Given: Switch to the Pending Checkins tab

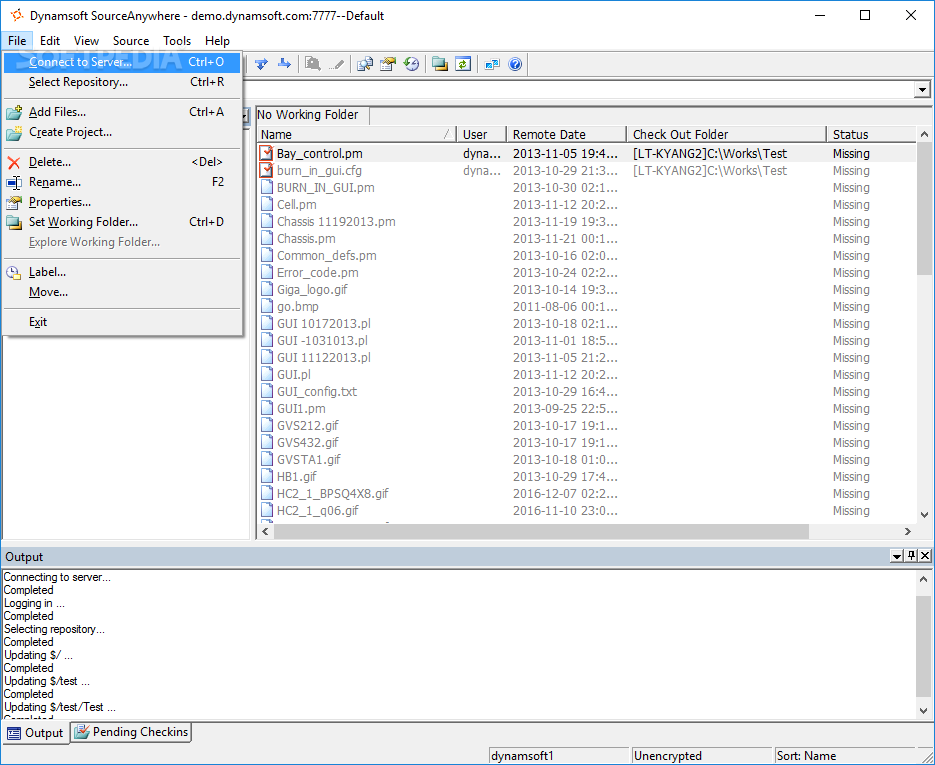Looking at the screenshot, I should point(131,732).
